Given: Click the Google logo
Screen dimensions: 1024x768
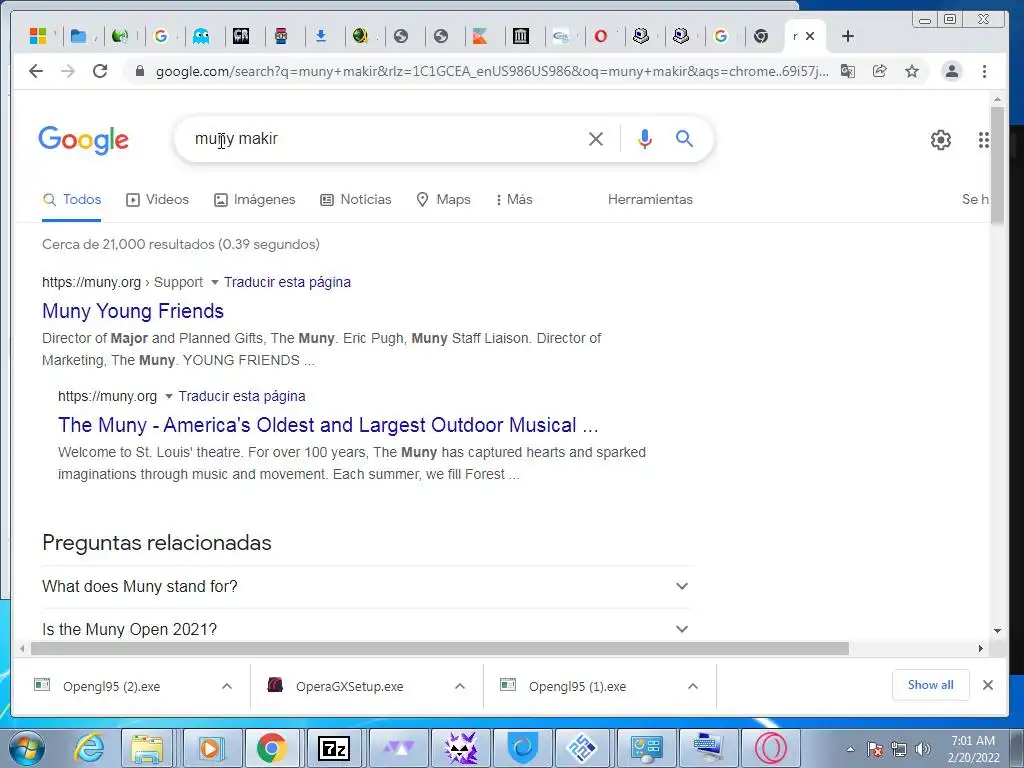Looking at the screenshot, I should tap(84, 140).
